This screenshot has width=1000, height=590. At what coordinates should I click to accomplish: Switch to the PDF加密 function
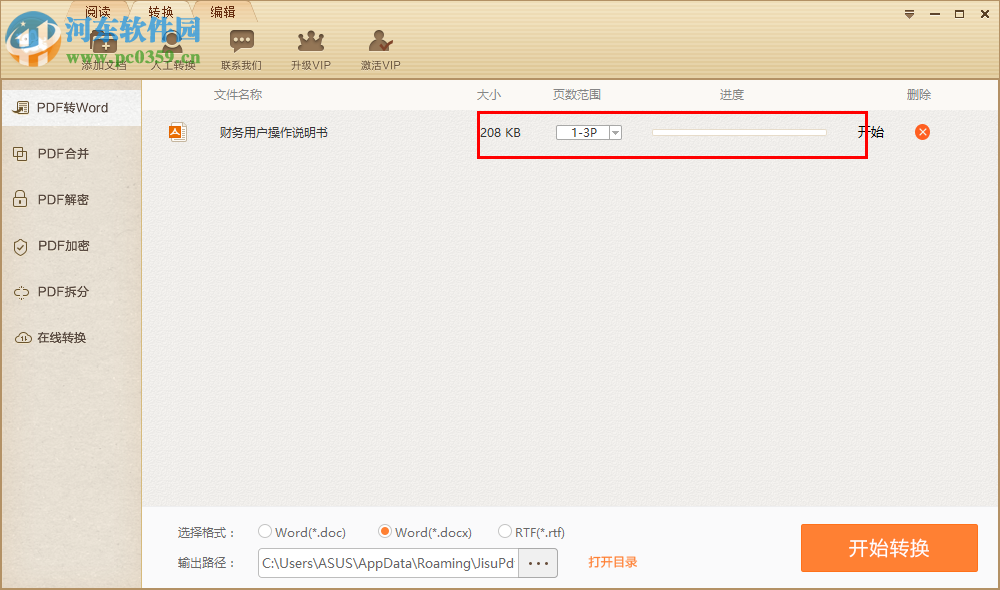[60, 245]
